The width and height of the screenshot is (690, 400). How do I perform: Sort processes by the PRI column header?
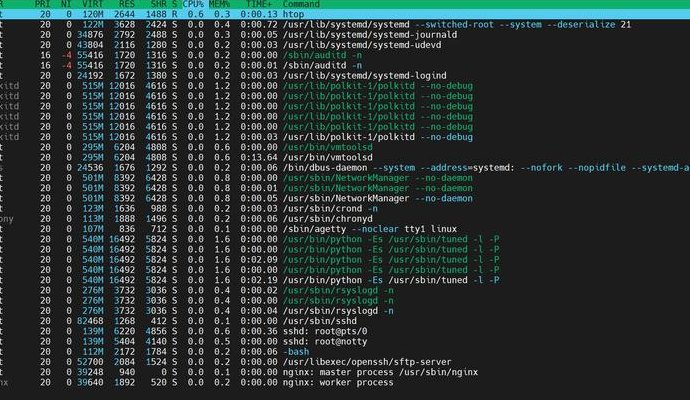coord(42,4)
